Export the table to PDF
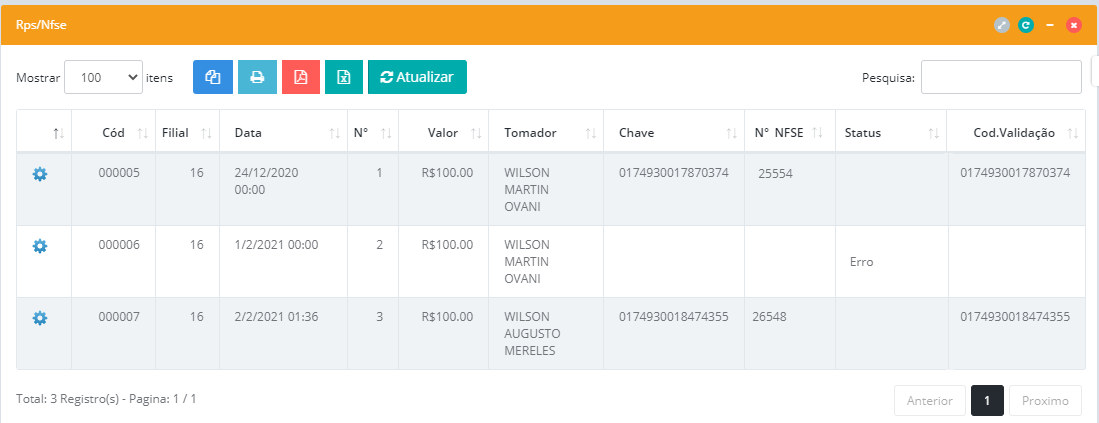Screen dimensions: 1099x423 (x=301, y=77)
